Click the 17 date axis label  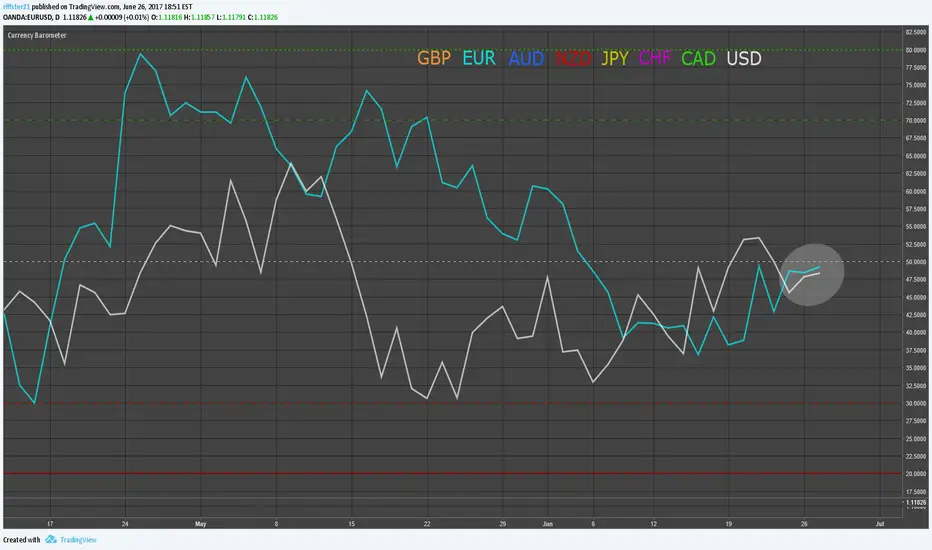coord(50,524)
